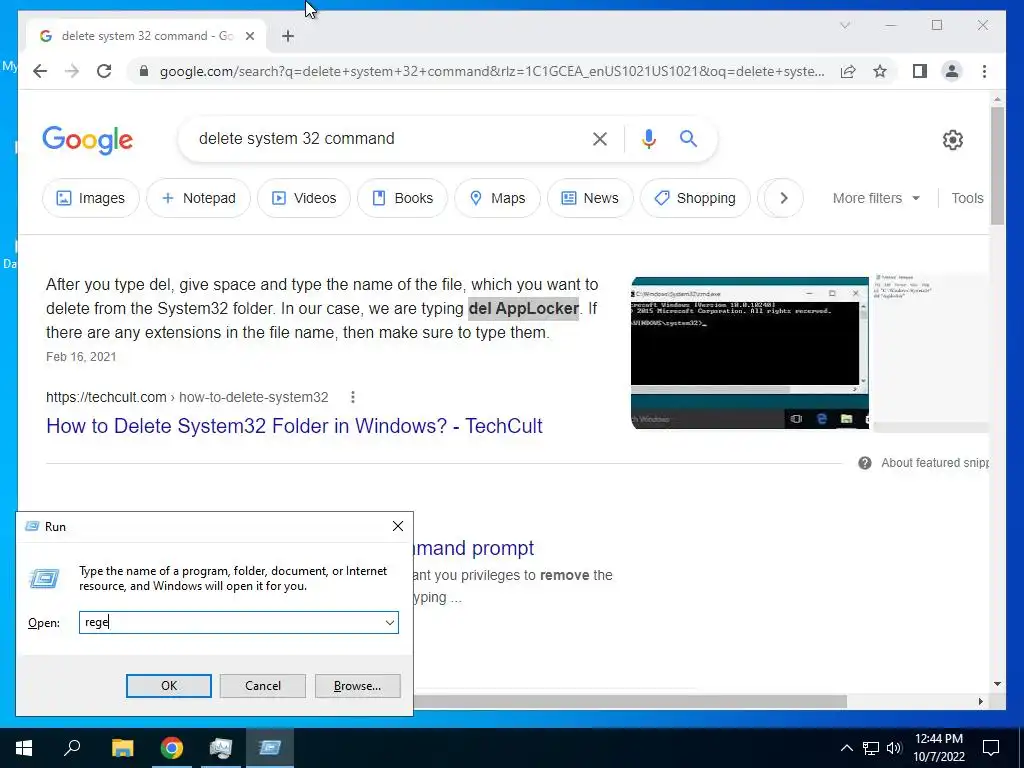Select the Run taskbar button
Viewport: 1024px width, 768px height.
[x=270, y=748]
